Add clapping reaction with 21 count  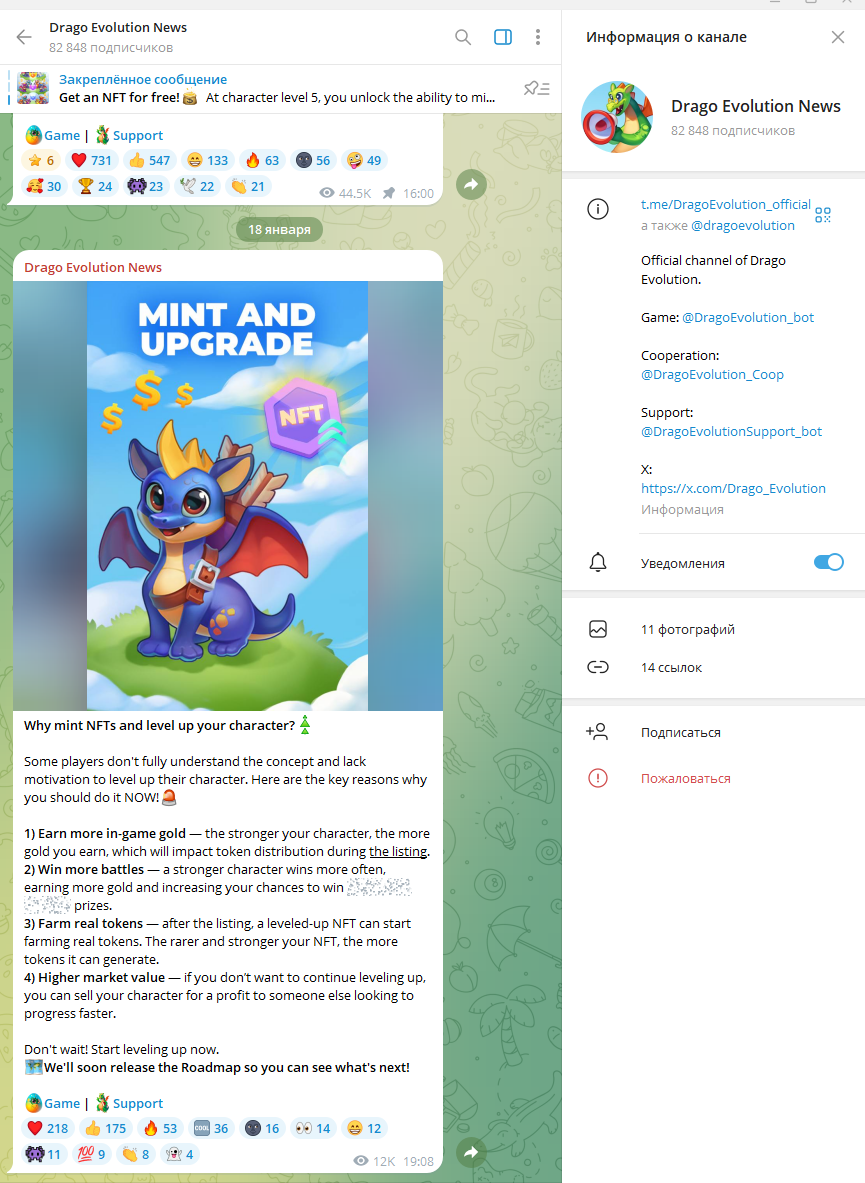pos(248,186)
